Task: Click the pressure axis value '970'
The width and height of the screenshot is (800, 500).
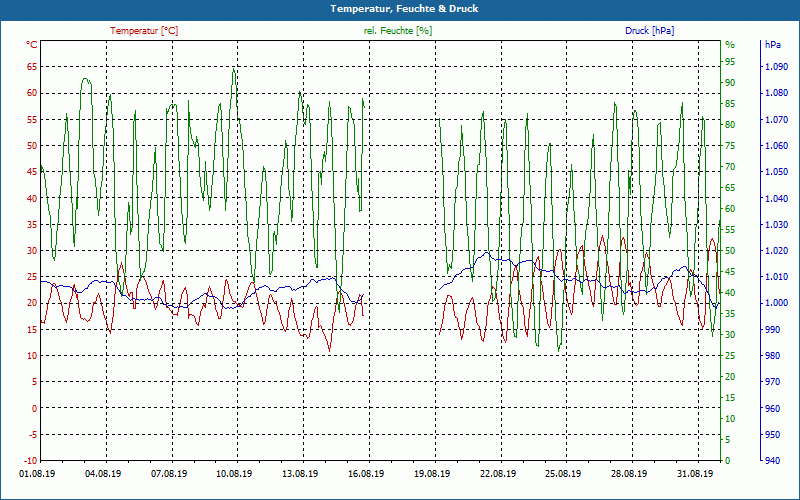Action: [773, 382]
